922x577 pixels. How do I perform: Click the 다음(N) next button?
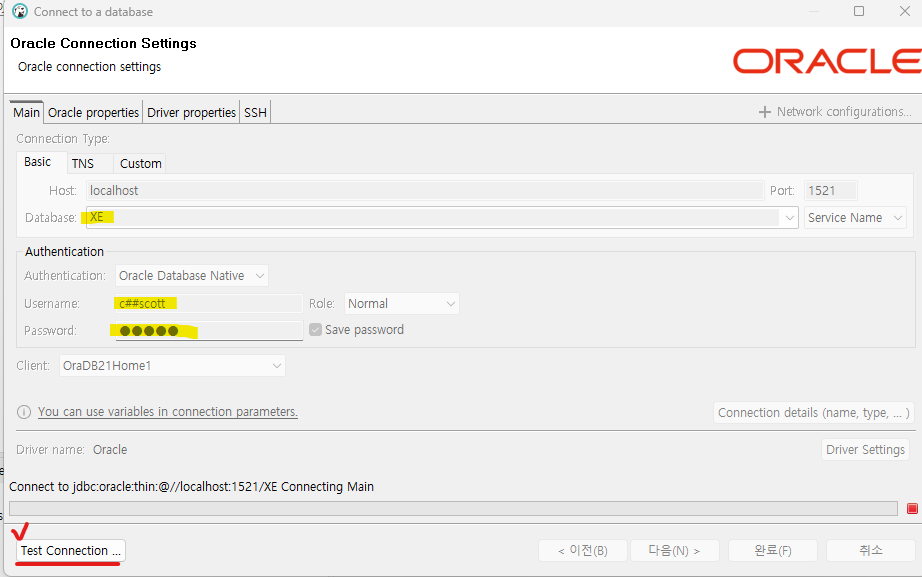[x=674, y=551]
